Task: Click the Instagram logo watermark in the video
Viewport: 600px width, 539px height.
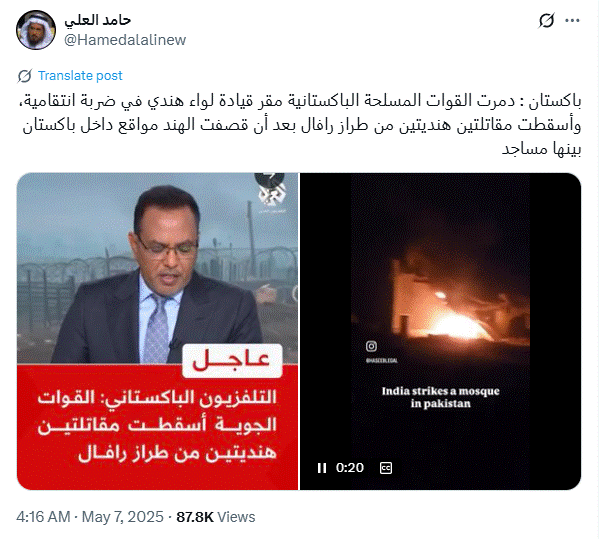Action: [371, 346]
